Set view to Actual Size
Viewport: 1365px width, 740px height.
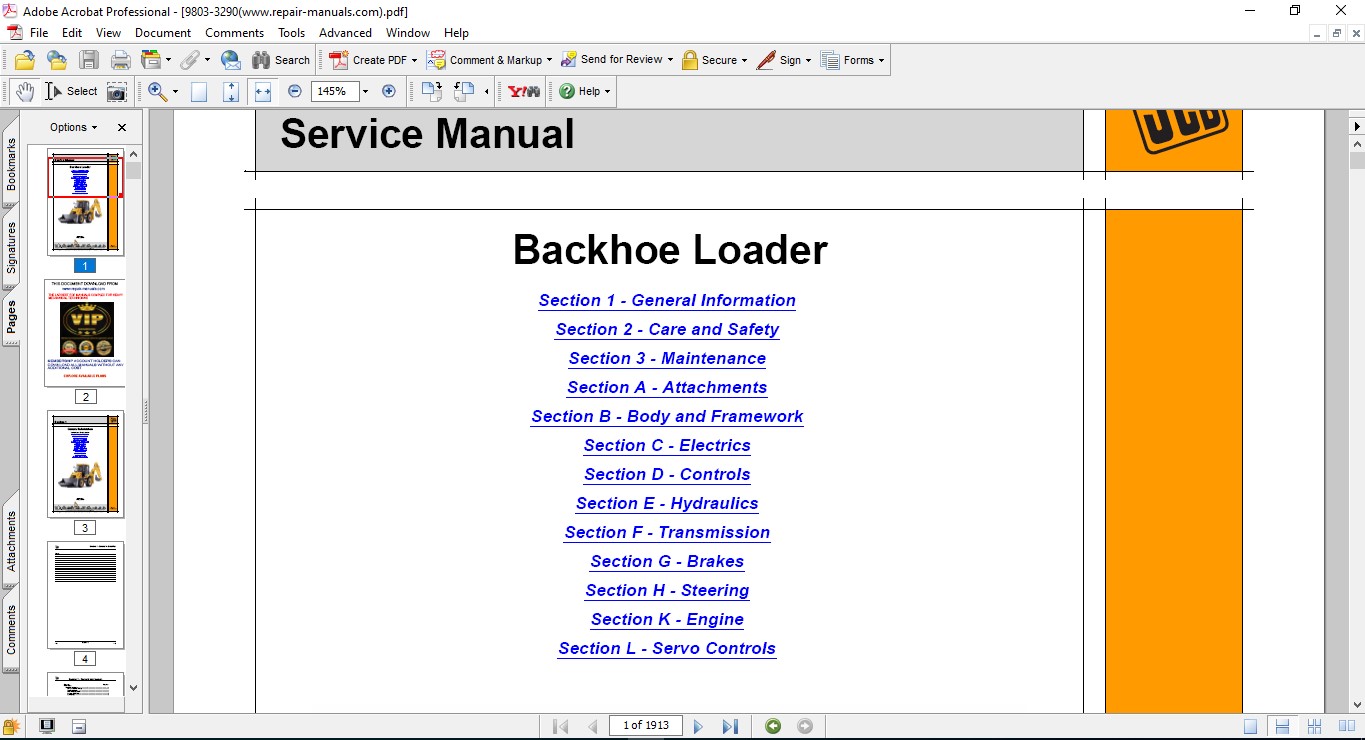point(199,92)
